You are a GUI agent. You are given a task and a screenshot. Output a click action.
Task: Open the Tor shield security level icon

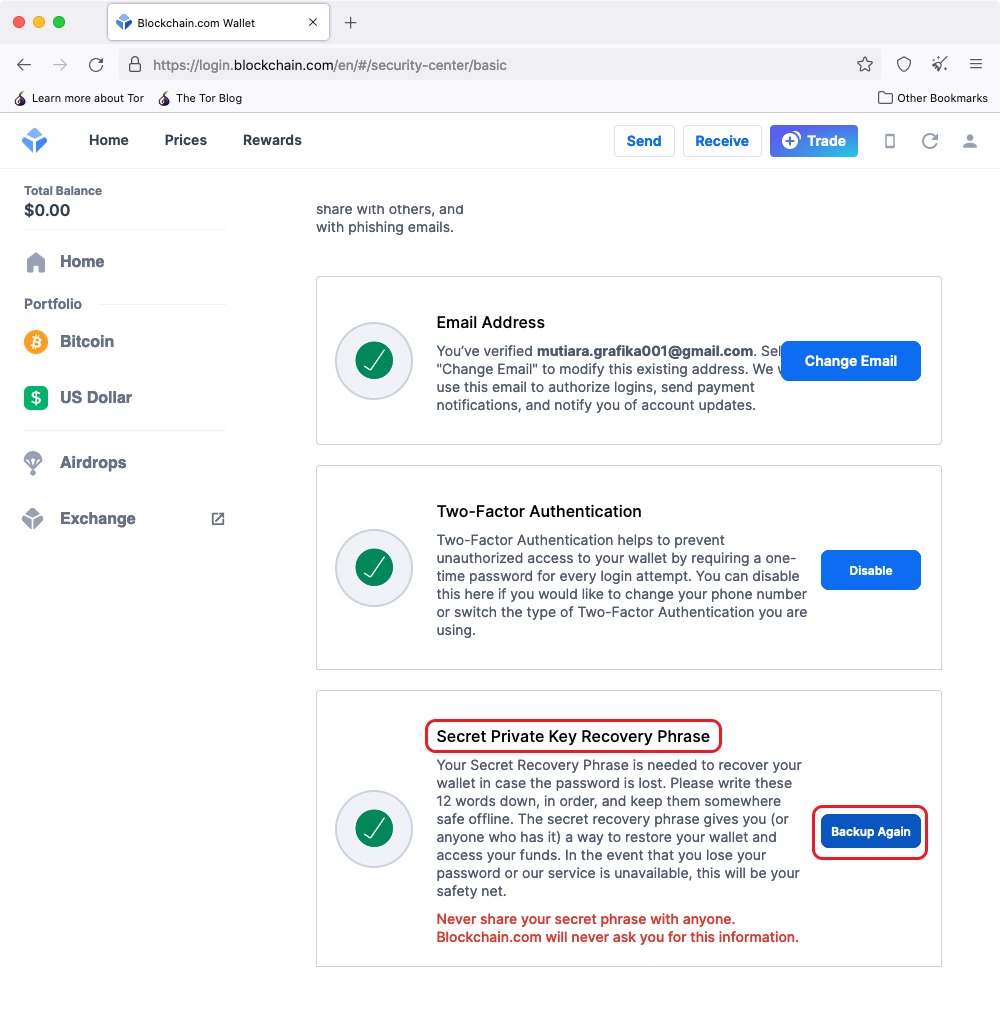[904, 64]
